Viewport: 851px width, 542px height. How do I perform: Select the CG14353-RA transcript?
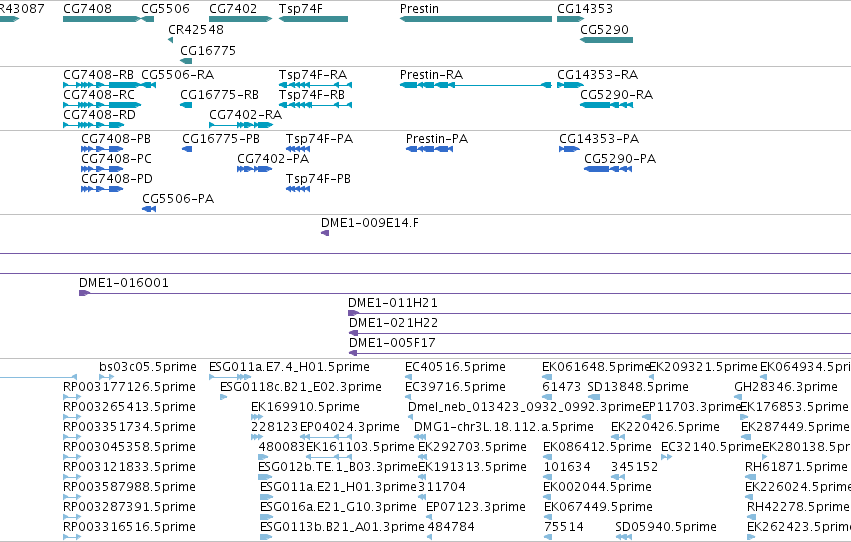point(570,85)
